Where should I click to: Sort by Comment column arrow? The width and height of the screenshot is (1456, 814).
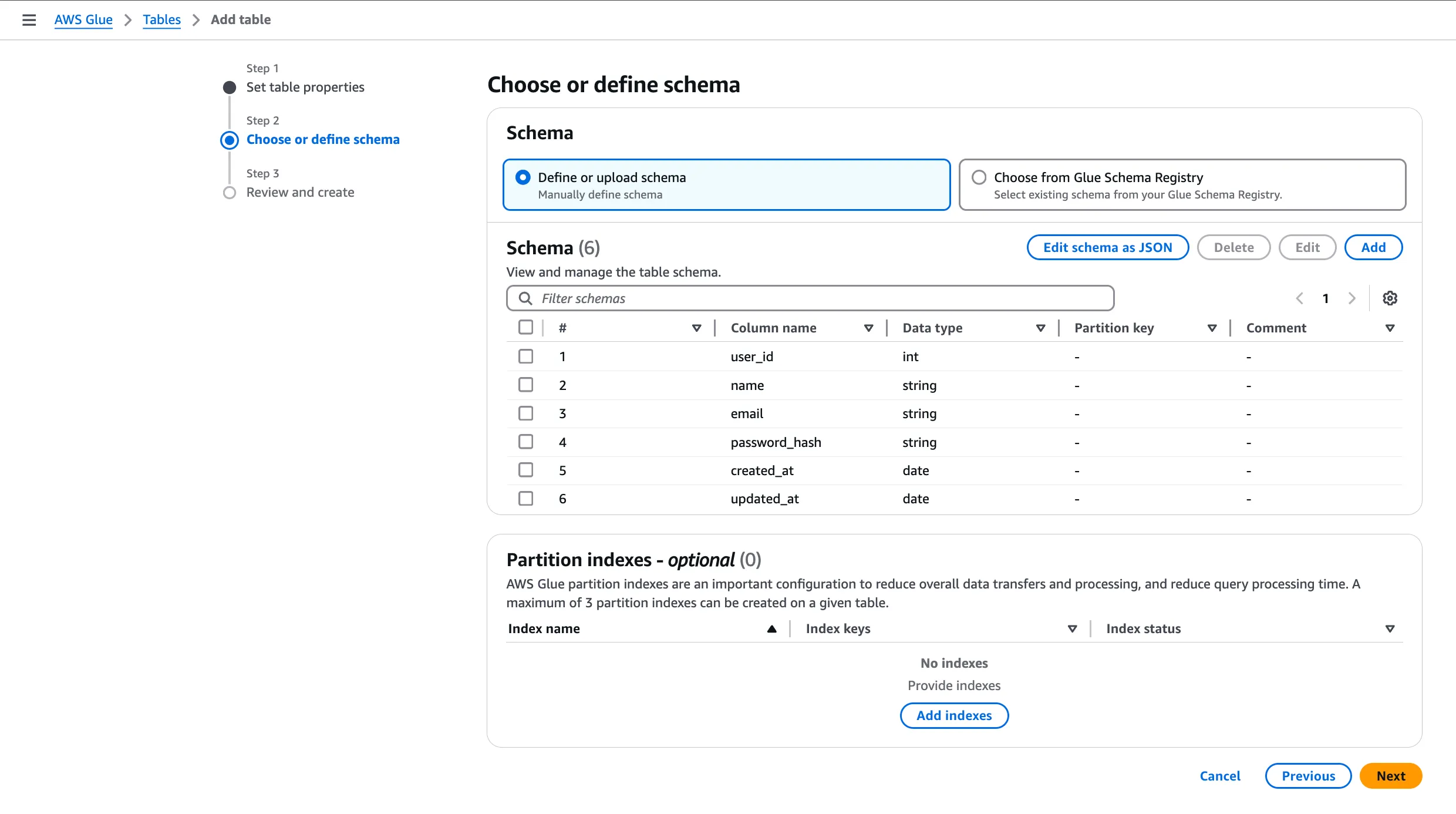[1390, 328]
